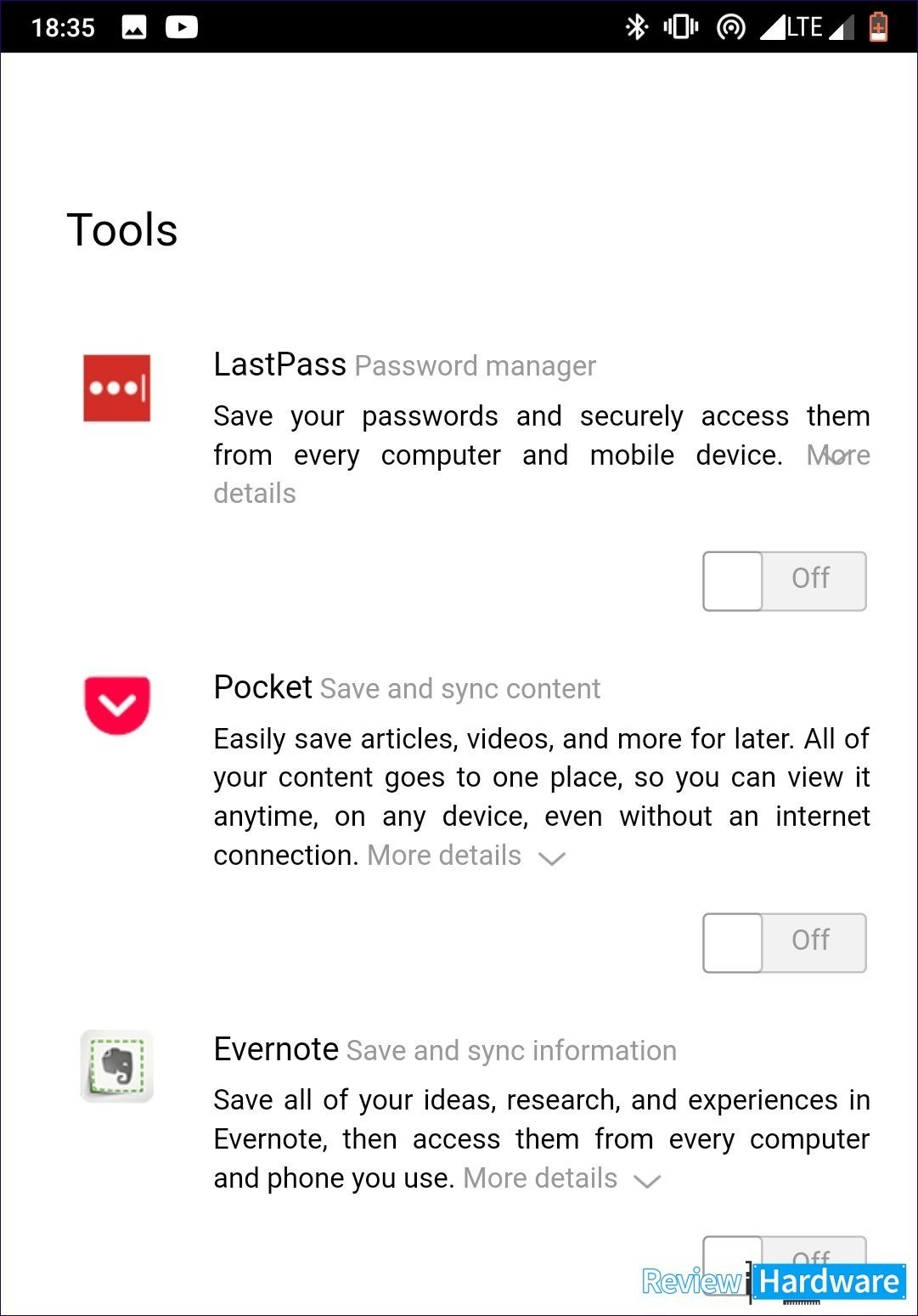Tap the Pocket app icon

tap(117, 705)
